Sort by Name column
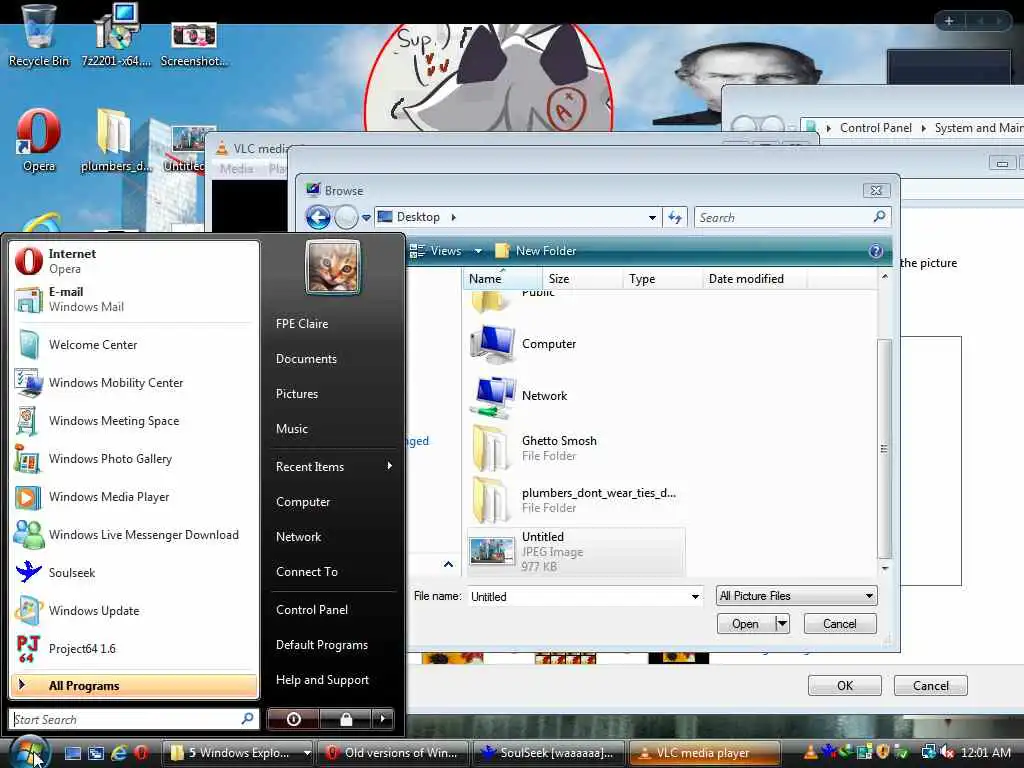 pos(502,279)
